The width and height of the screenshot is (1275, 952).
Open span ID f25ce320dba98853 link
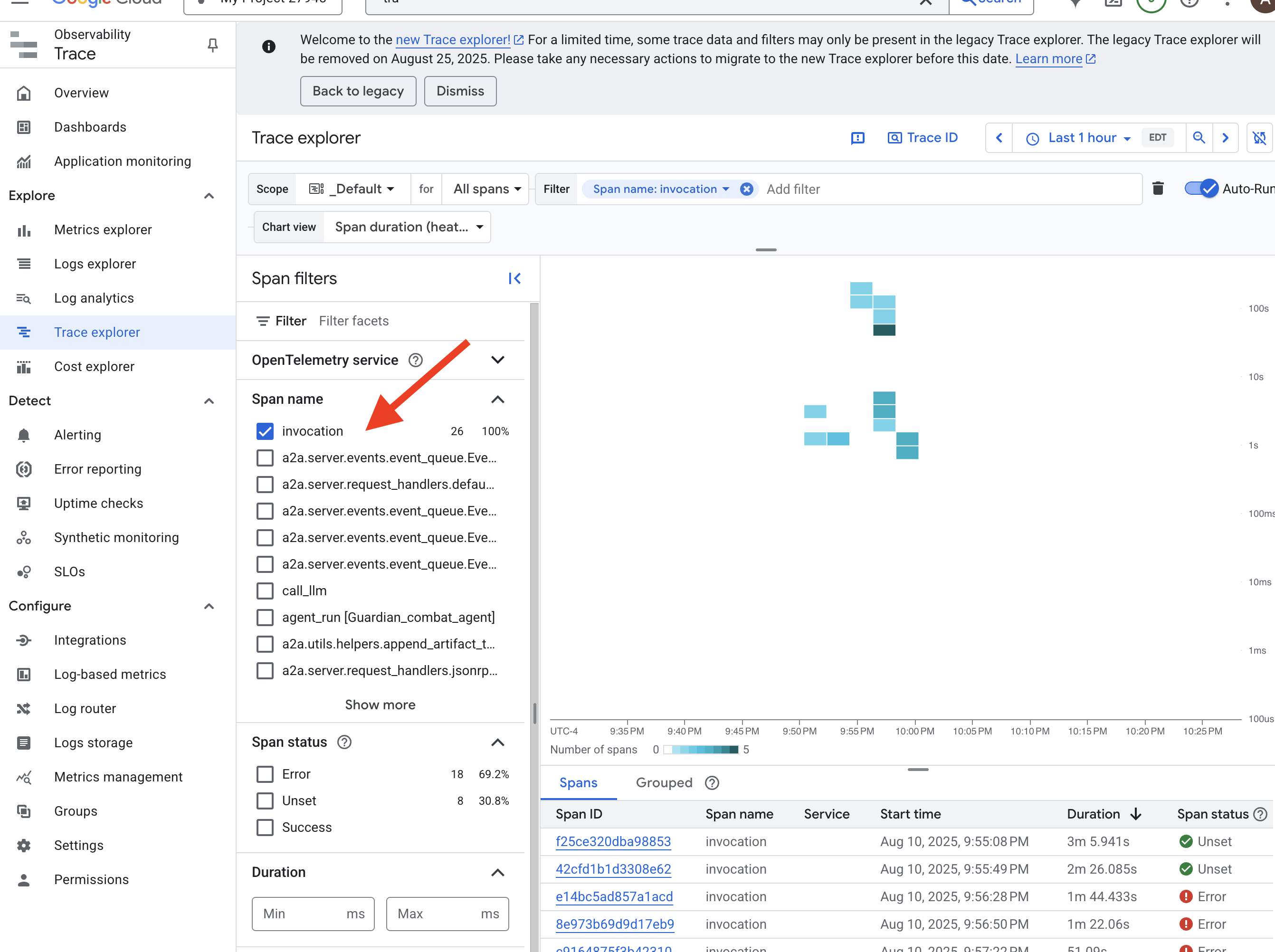click(x=613, y=841)
